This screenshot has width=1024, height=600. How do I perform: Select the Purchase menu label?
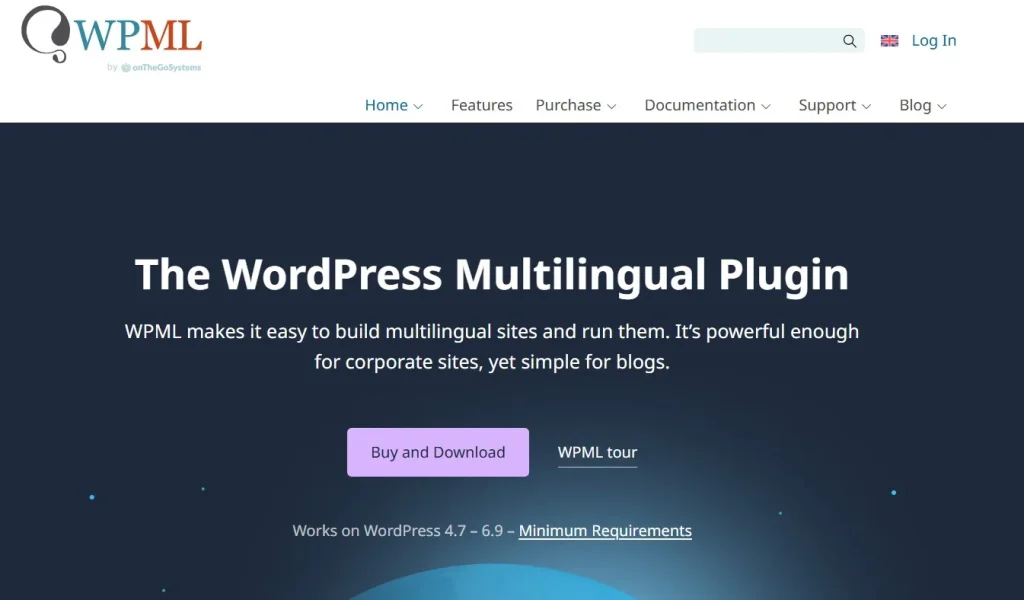(x=568, y=105)
